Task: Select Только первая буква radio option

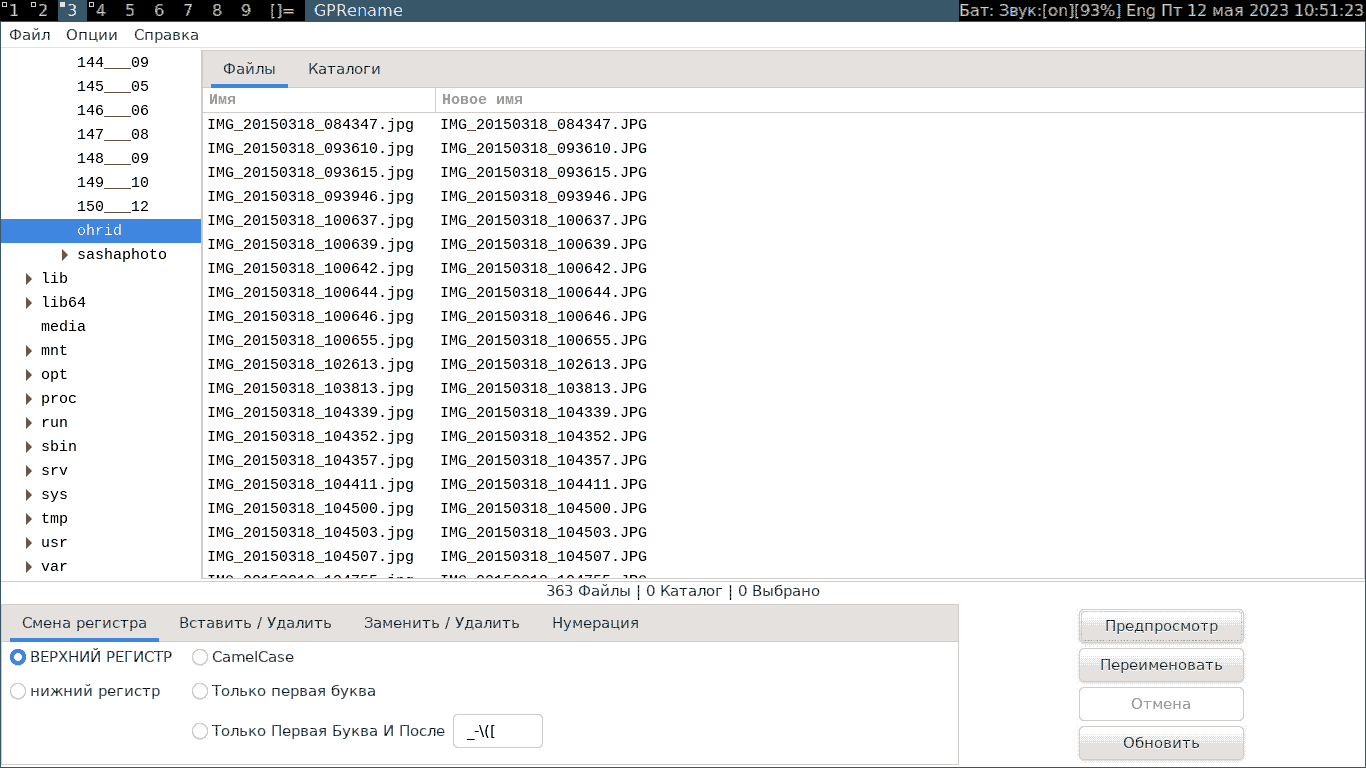Action: point(200,691)
